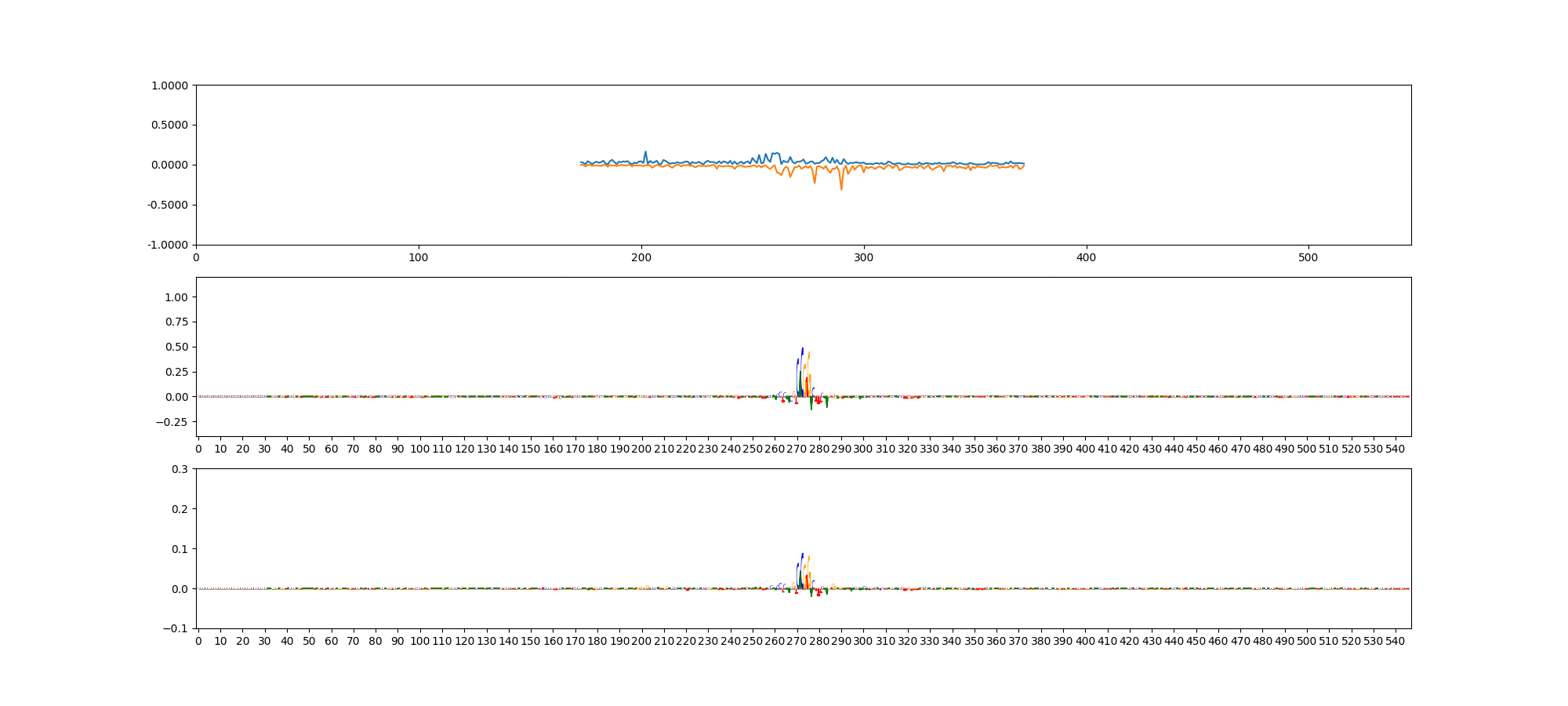1568x706 pixels.
Task: Click the 1.00 y-axis label in middle plot
Action: coord(176,297)
